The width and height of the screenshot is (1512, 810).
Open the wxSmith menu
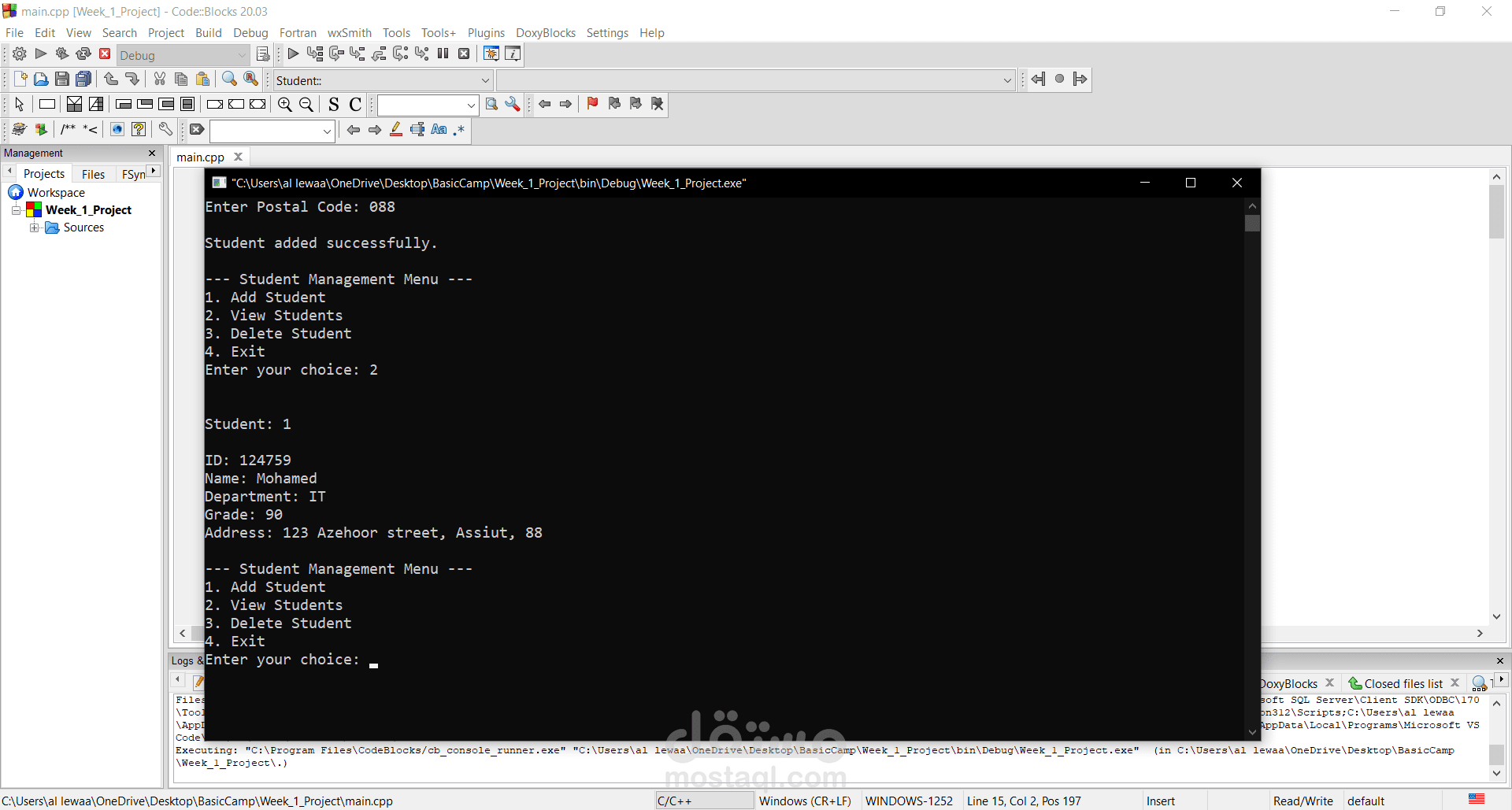click(x=350, y=33)
